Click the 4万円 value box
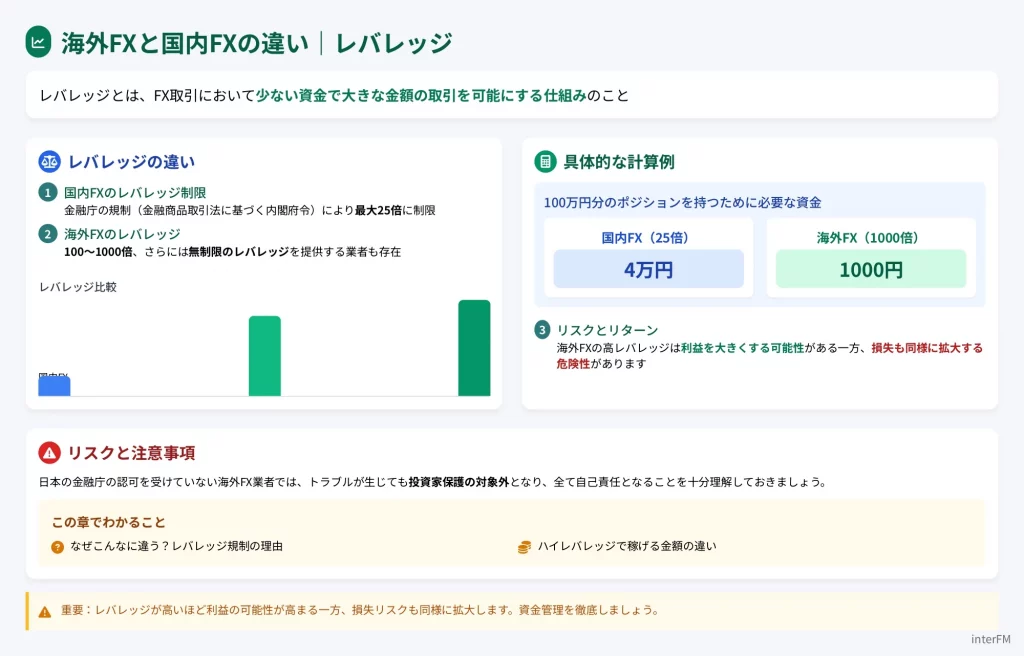This screenshot has height=656, width=1024. click(648, 269)
